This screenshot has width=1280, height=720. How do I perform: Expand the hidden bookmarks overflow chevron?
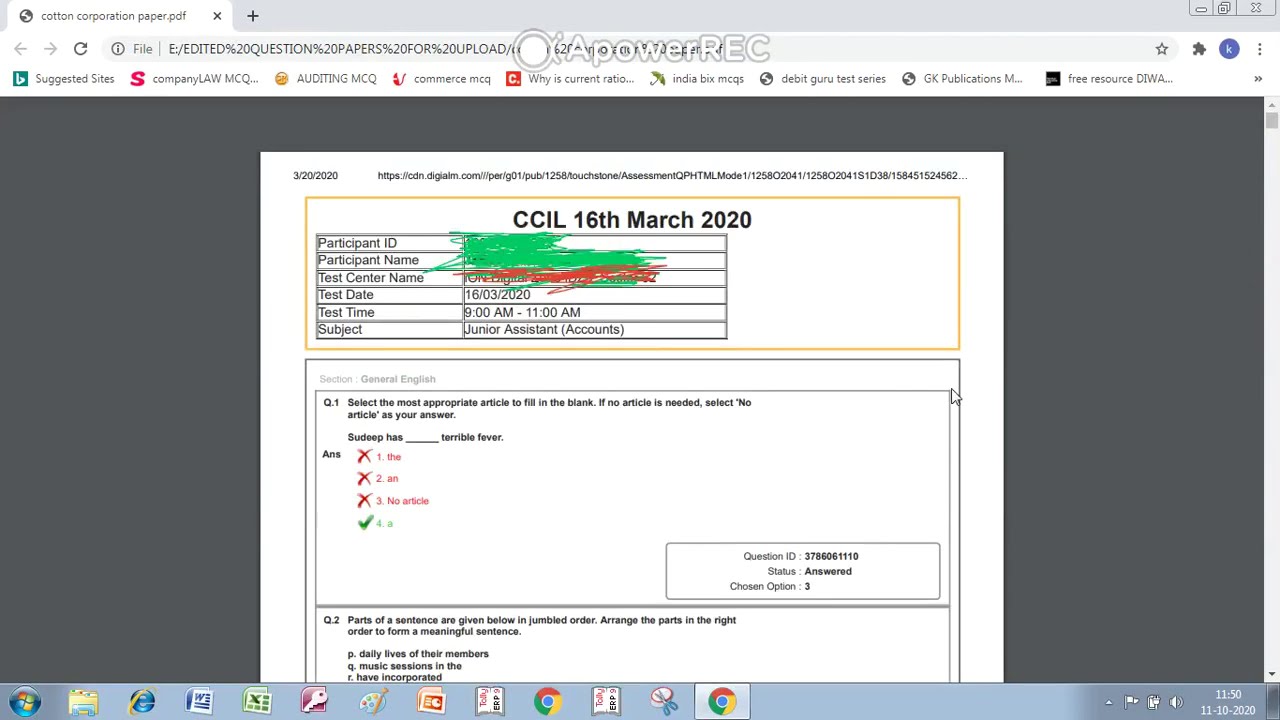tap(1258, 78)
